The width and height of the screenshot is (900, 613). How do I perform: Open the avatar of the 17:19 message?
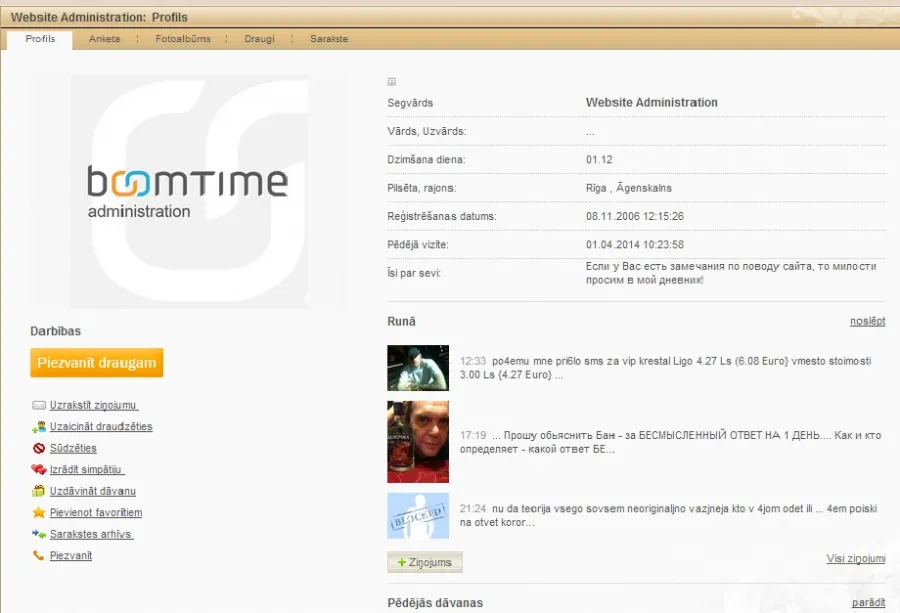[418, 442]
